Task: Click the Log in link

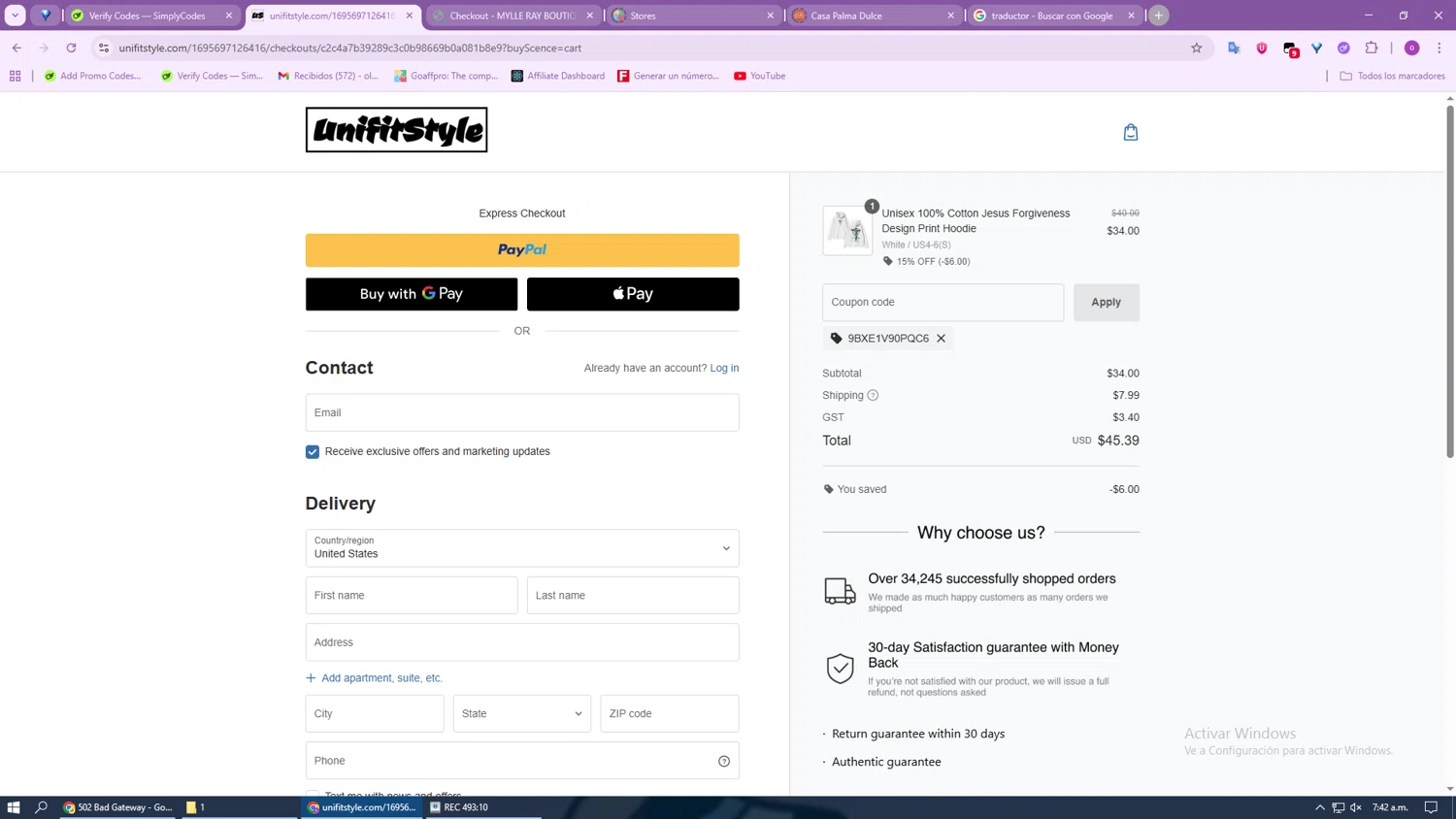Action: click(x=724, y=369)
